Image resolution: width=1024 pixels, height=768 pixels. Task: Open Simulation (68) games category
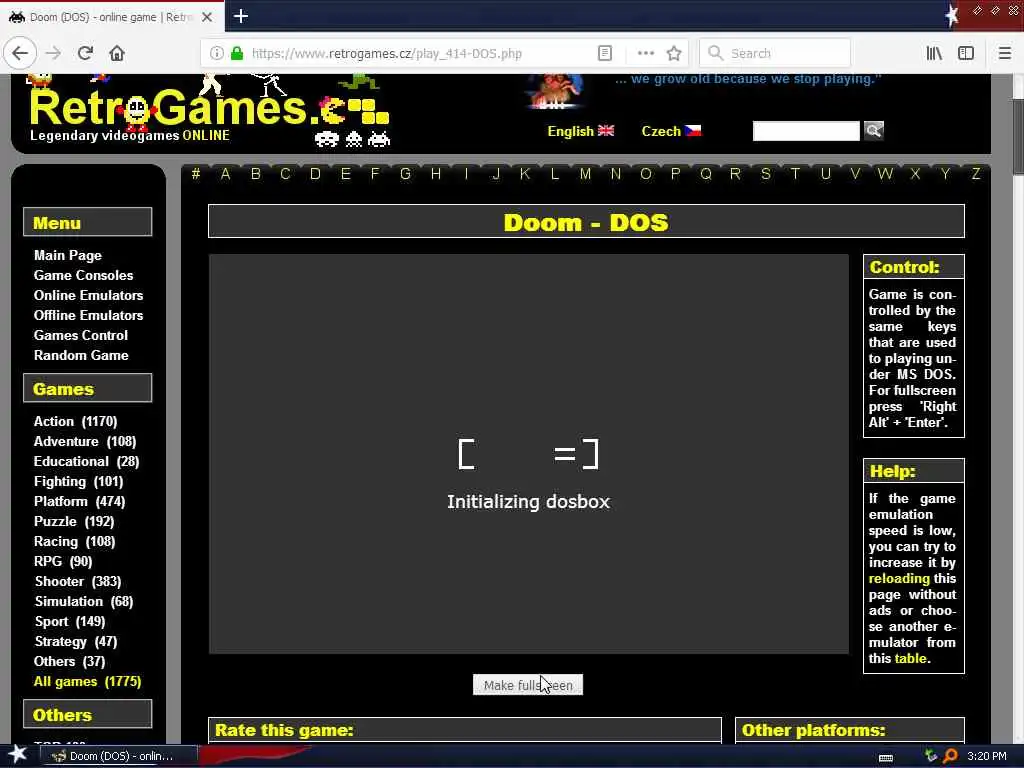click(84, 601)
